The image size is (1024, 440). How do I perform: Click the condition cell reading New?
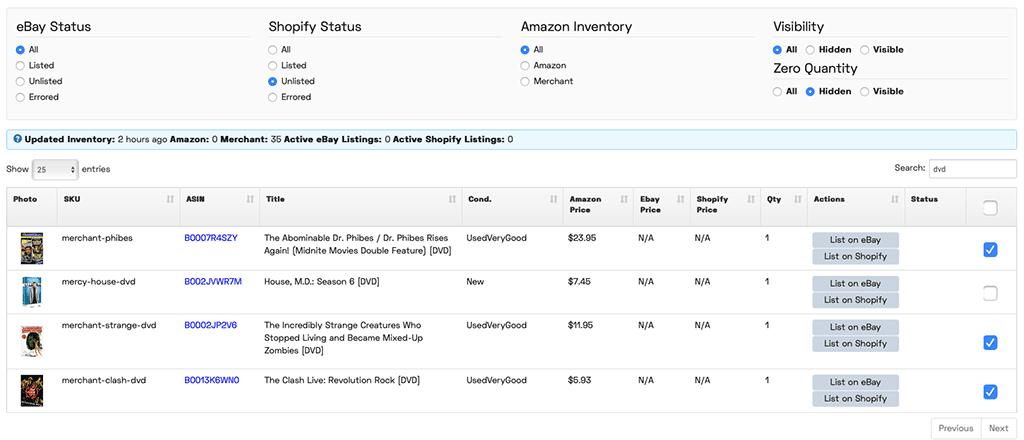pos(474,281)
